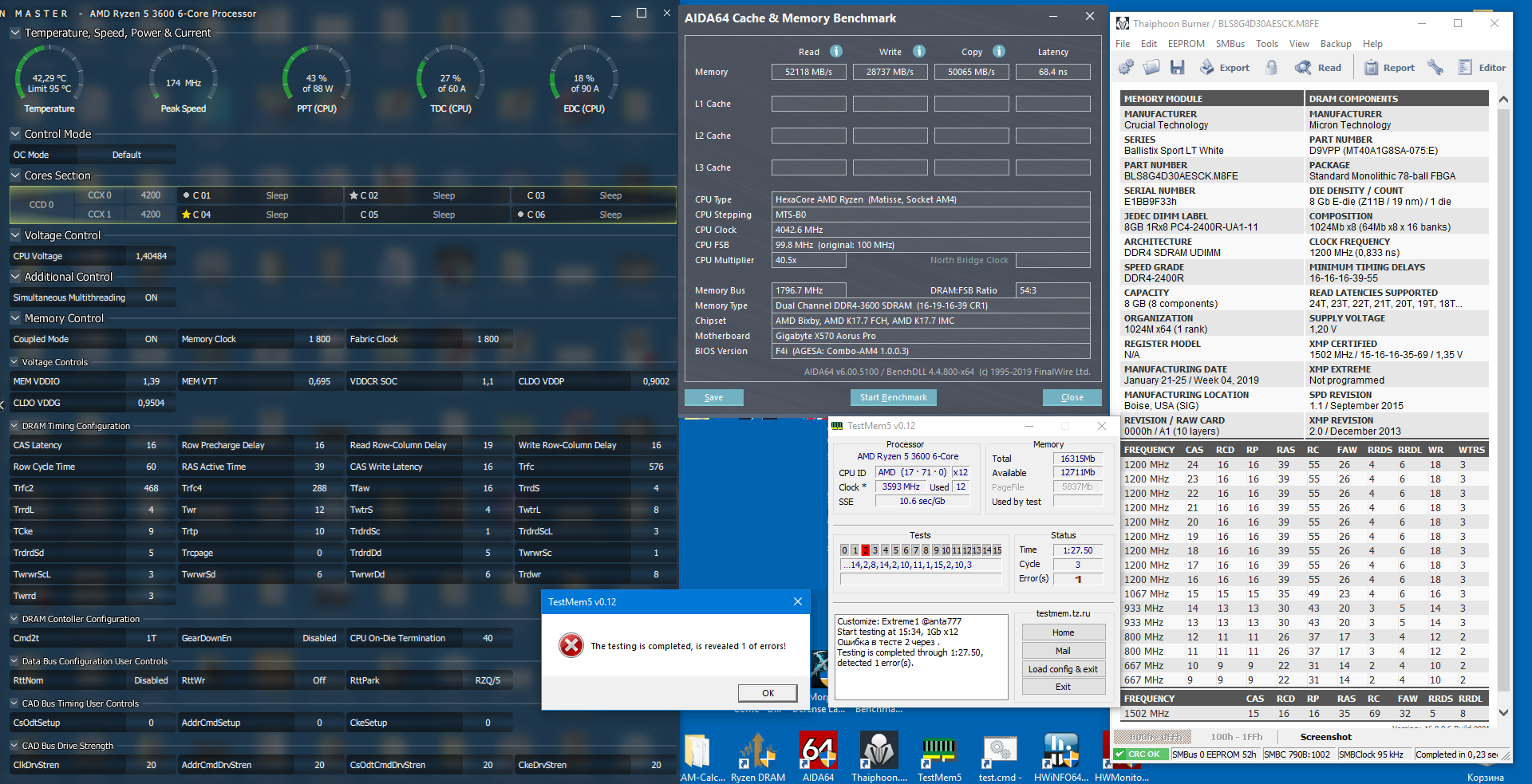Image resolution: width=1532 pixels, height=784 pixels.
Task: Click the Thaiphoon Burner title bar app icon
Action: click(1123, 24)
